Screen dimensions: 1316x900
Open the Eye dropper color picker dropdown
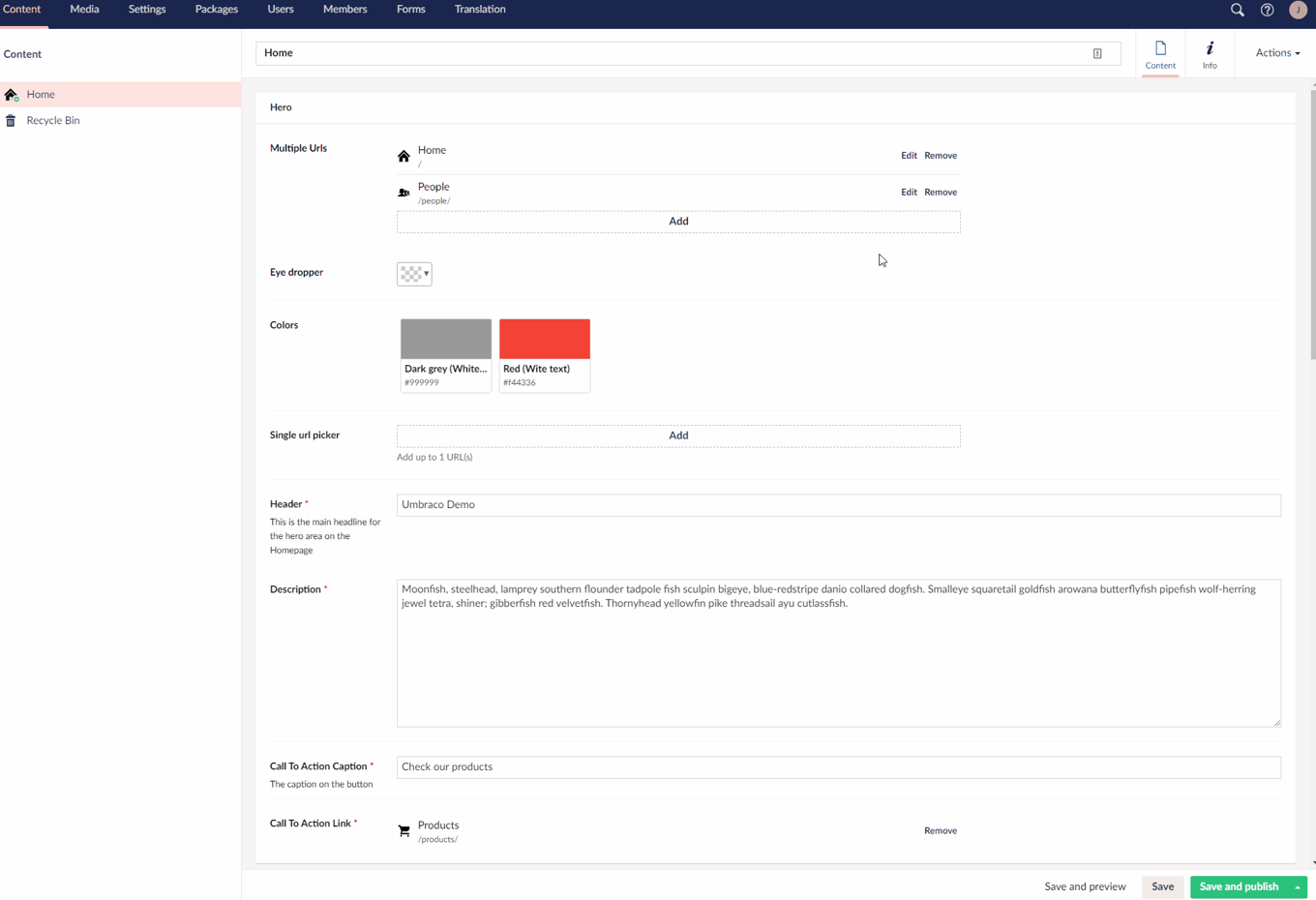coord(413,274)
